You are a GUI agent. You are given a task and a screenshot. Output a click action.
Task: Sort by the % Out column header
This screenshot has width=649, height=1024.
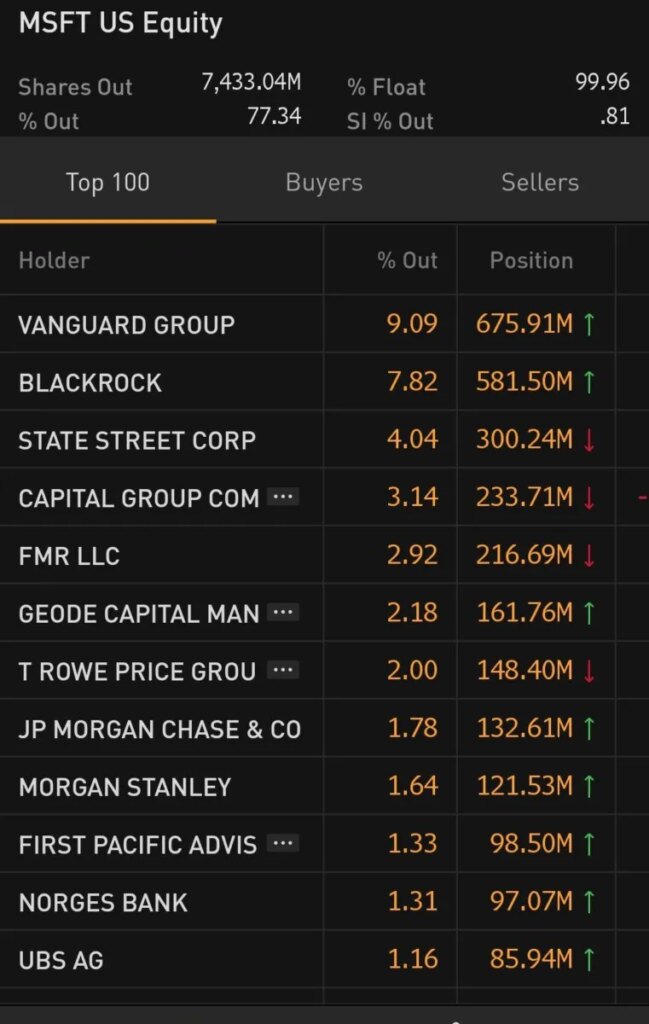407,261
